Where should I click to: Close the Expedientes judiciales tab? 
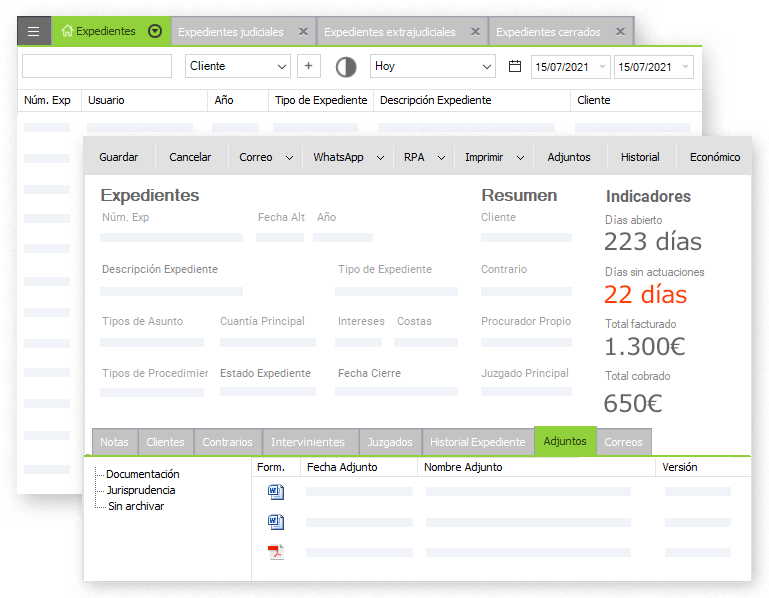click(x=304, y=32)
